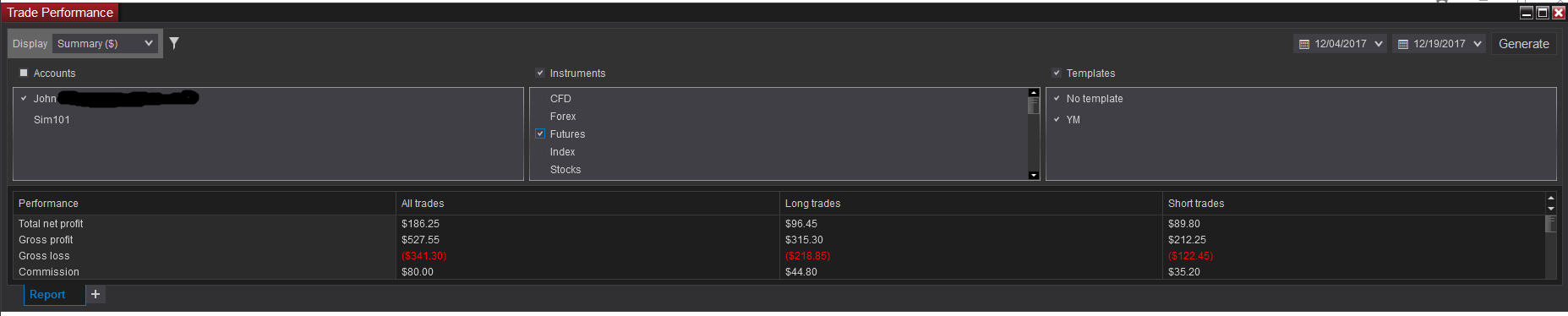The width and height of the screenshot is (1568, 316).
Task: Switch to the Report tab
Action: coord(47,294)
